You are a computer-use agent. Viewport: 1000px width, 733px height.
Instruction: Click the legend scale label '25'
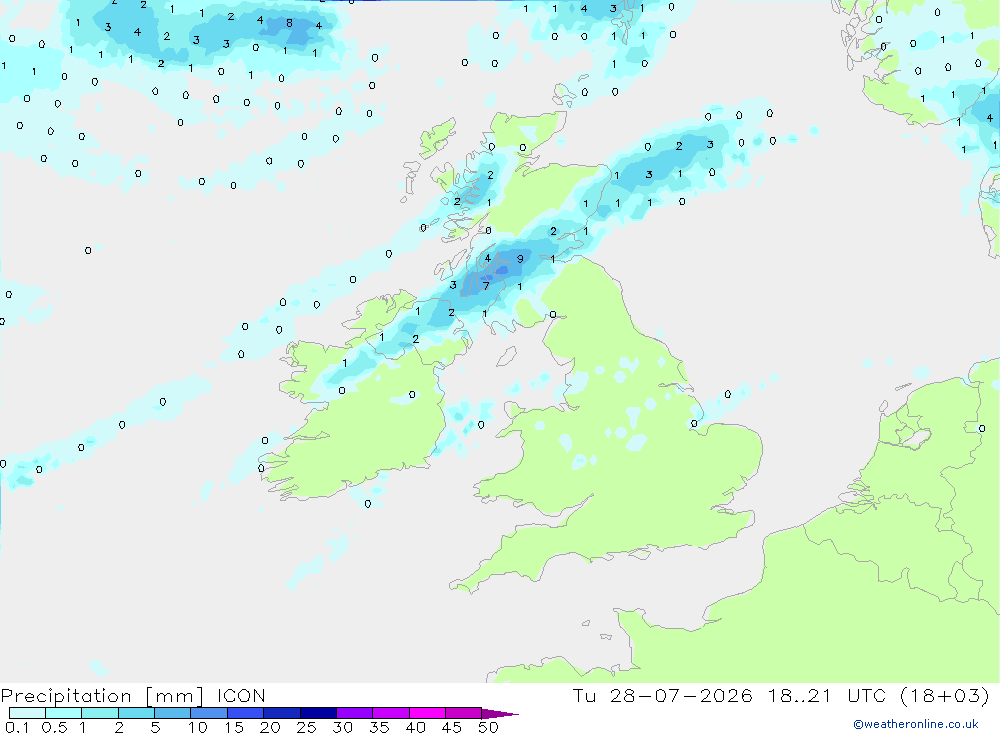(x=306, y=727)
